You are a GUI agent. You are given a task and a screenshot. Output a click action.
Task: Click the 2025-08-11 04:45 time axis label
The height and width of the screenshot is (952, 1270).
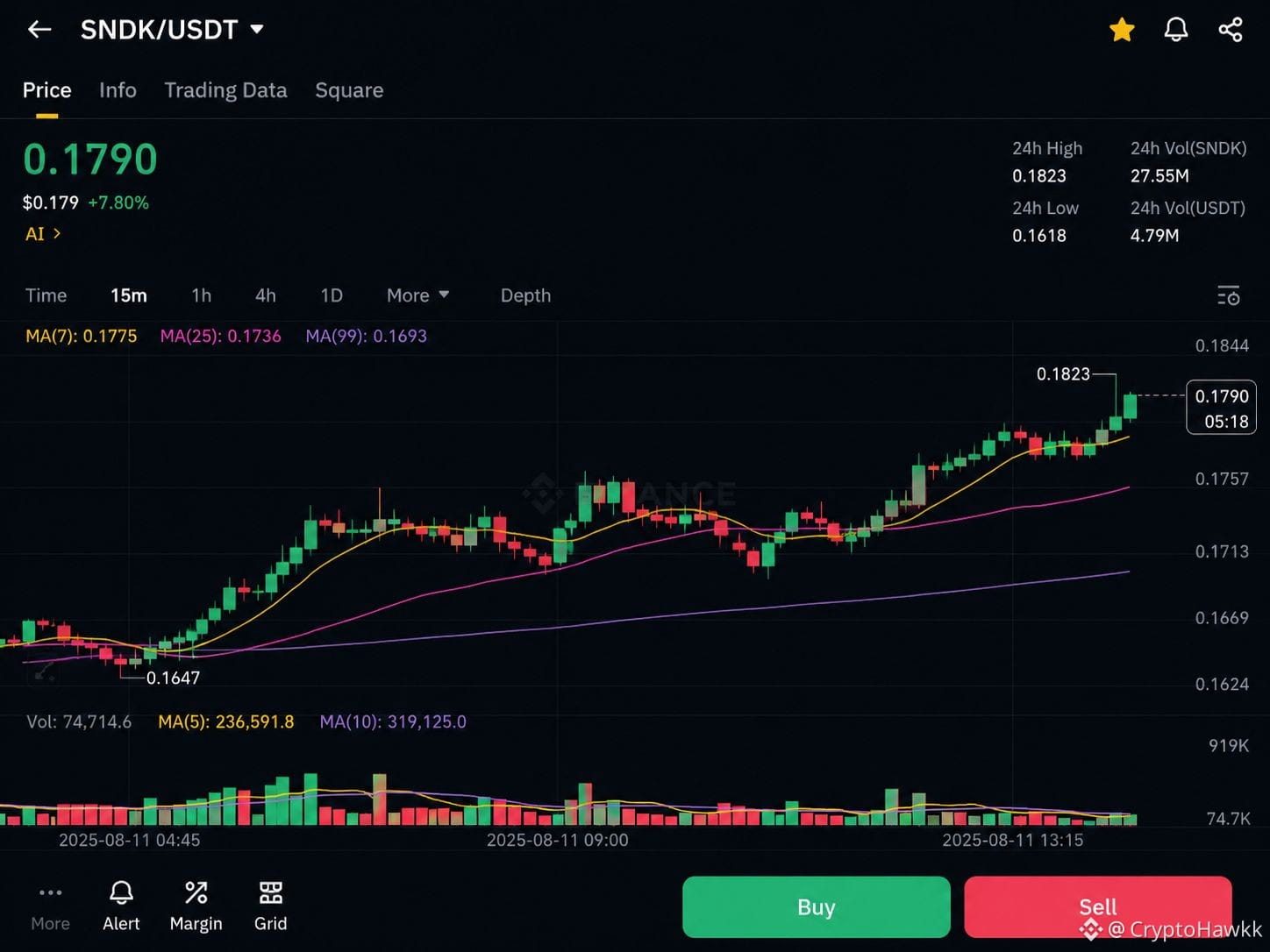coord(129,840)
